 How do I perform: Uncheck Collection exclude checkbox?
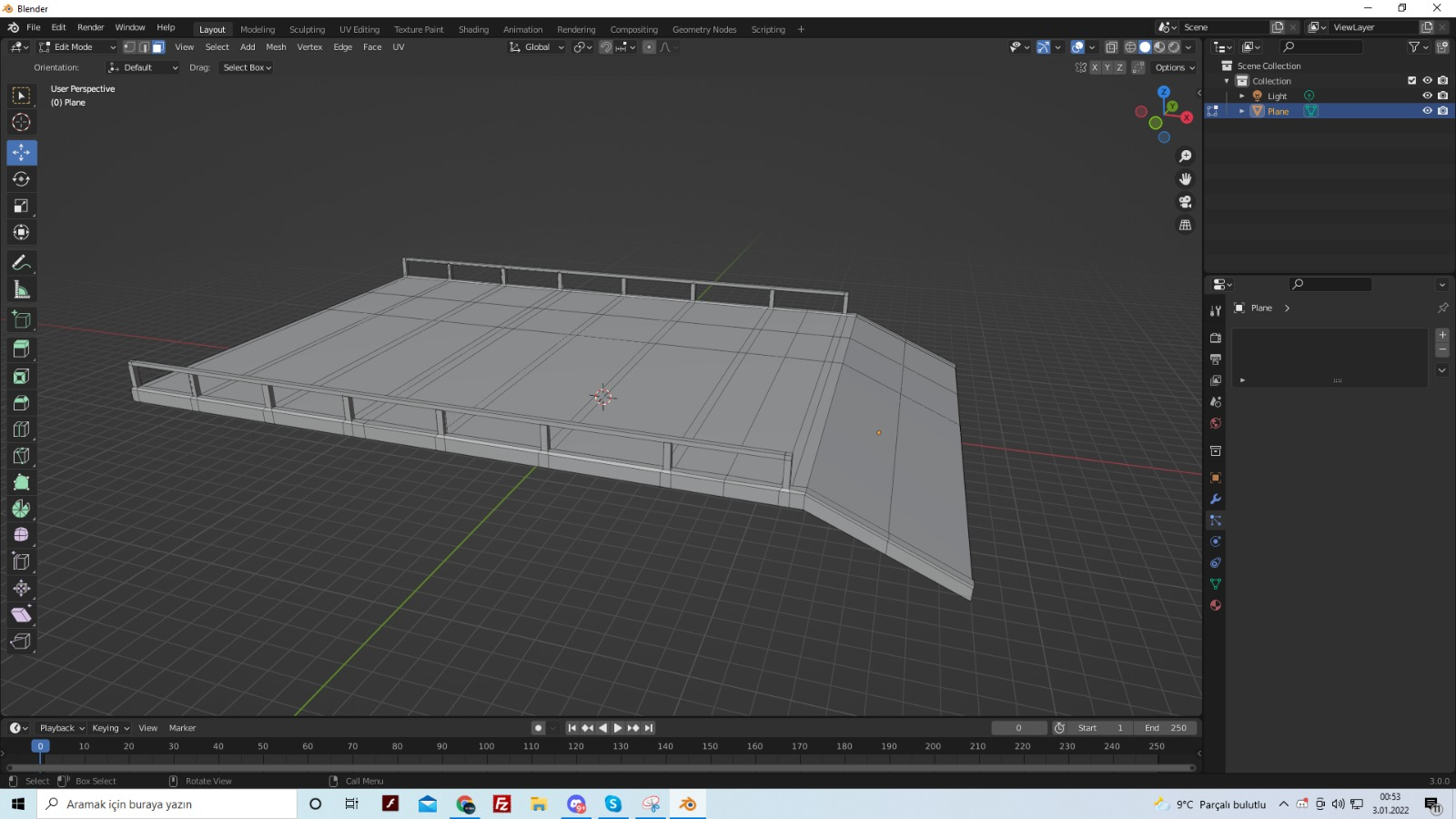(1412, 81)
